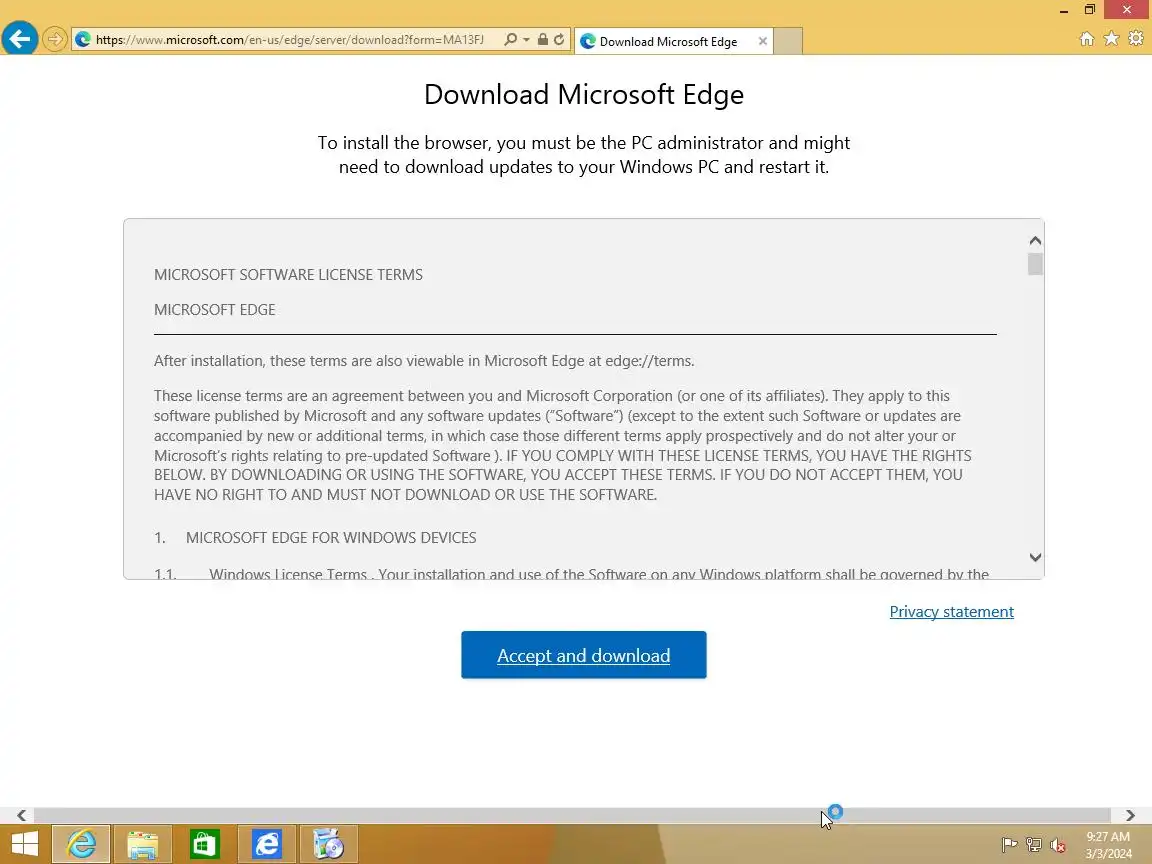Click license box scroll down arrow
The width and height of the screenshot is (1152, 864).
tap(1035, 558)
